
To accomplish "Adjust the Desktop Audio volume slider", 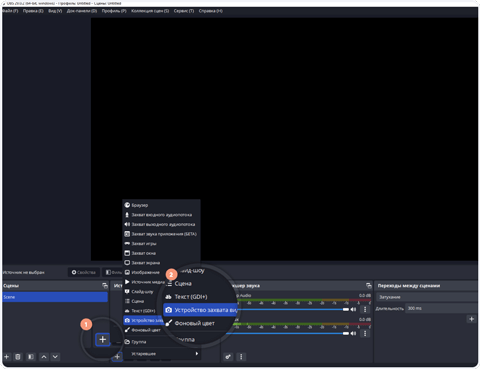I will click(x=291, y=309).
